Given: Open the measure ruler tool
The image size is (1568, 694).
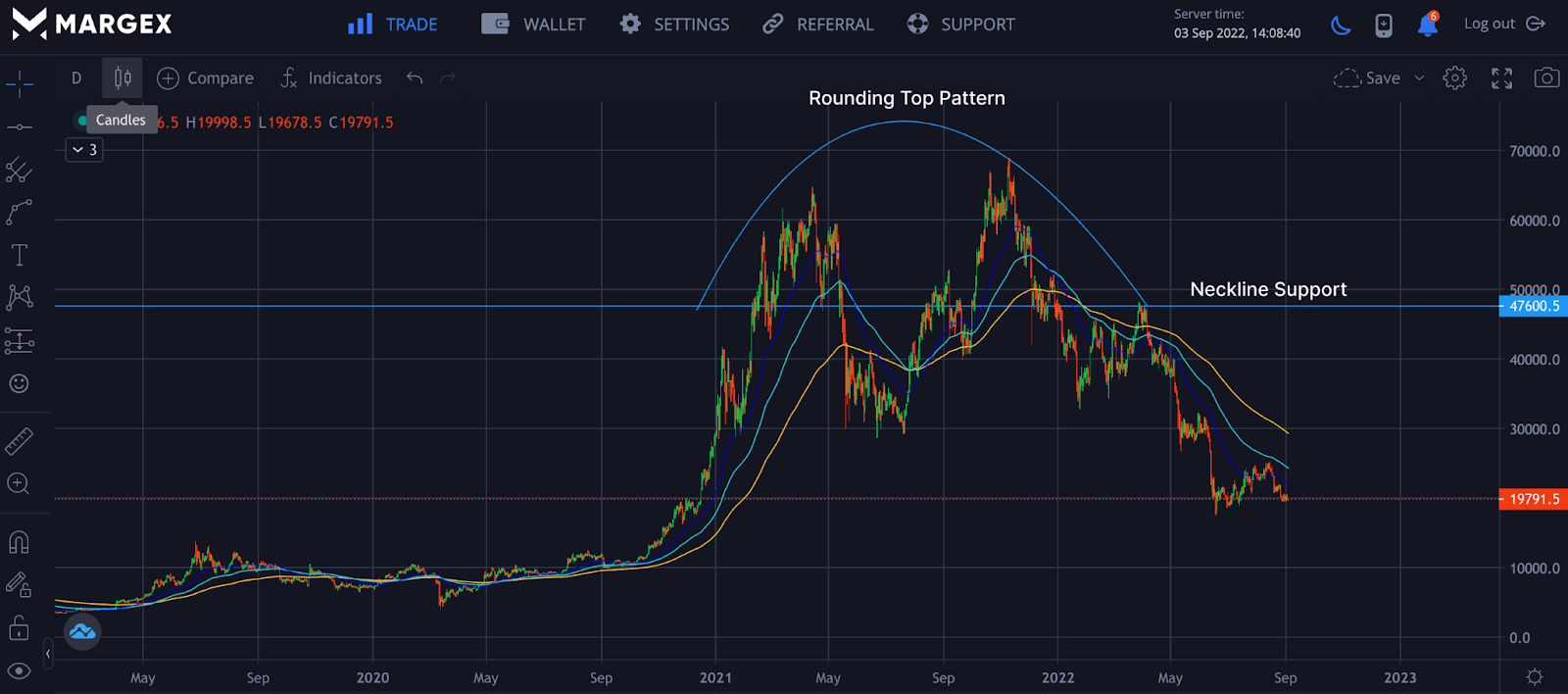Looking at the screenshot, I should point(20,441).
